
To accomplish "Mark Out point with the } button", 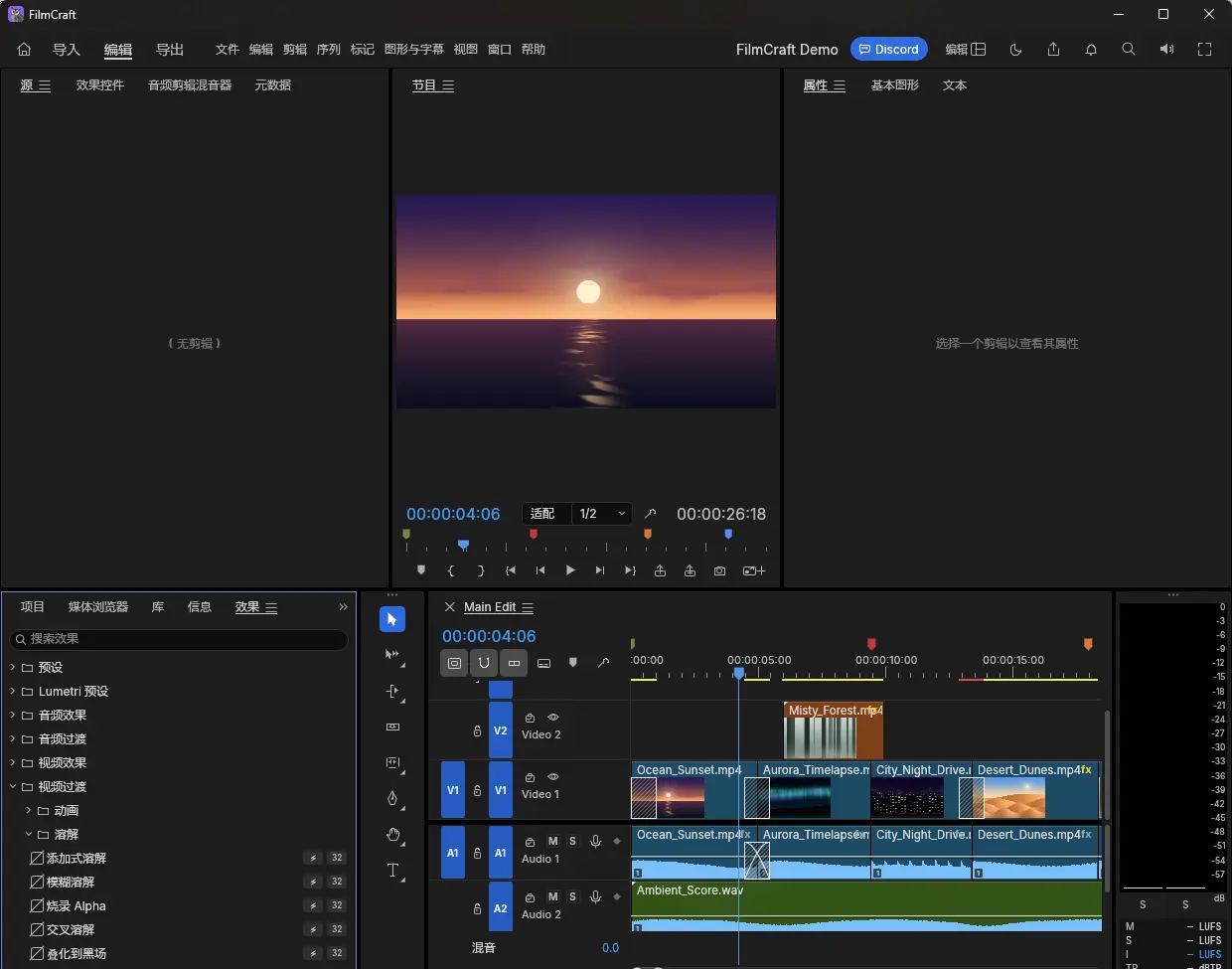I will 481,570.
